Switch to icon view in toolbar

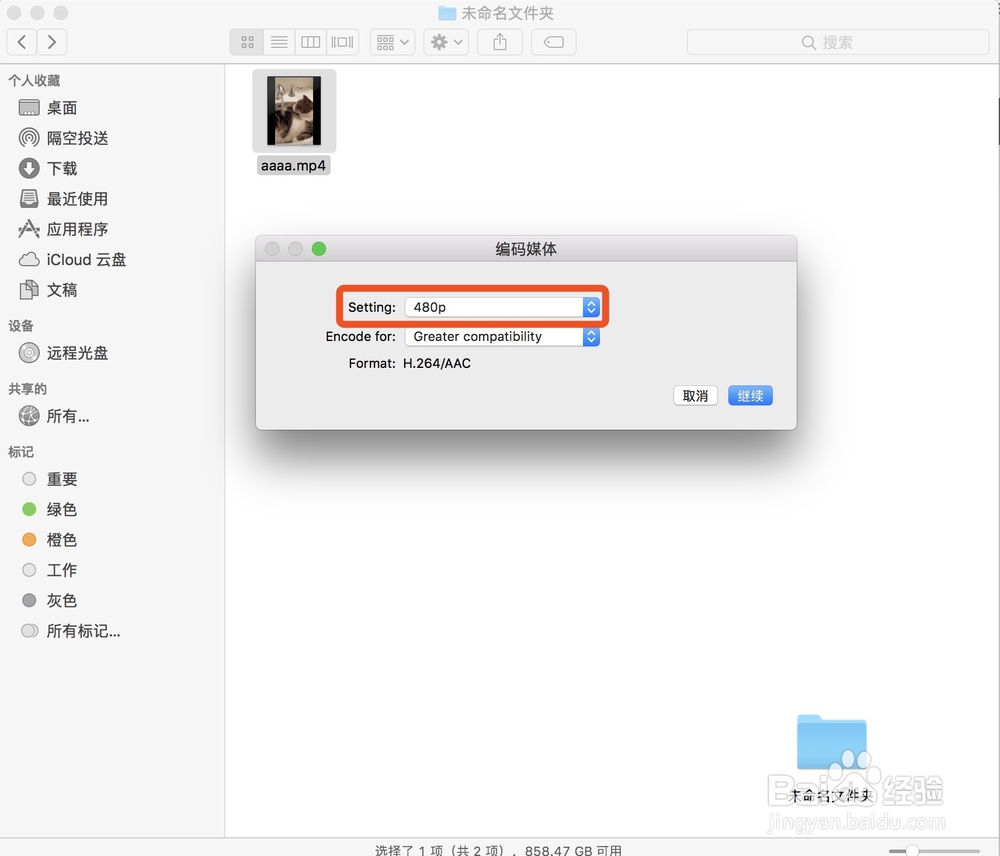coord(246,42)
